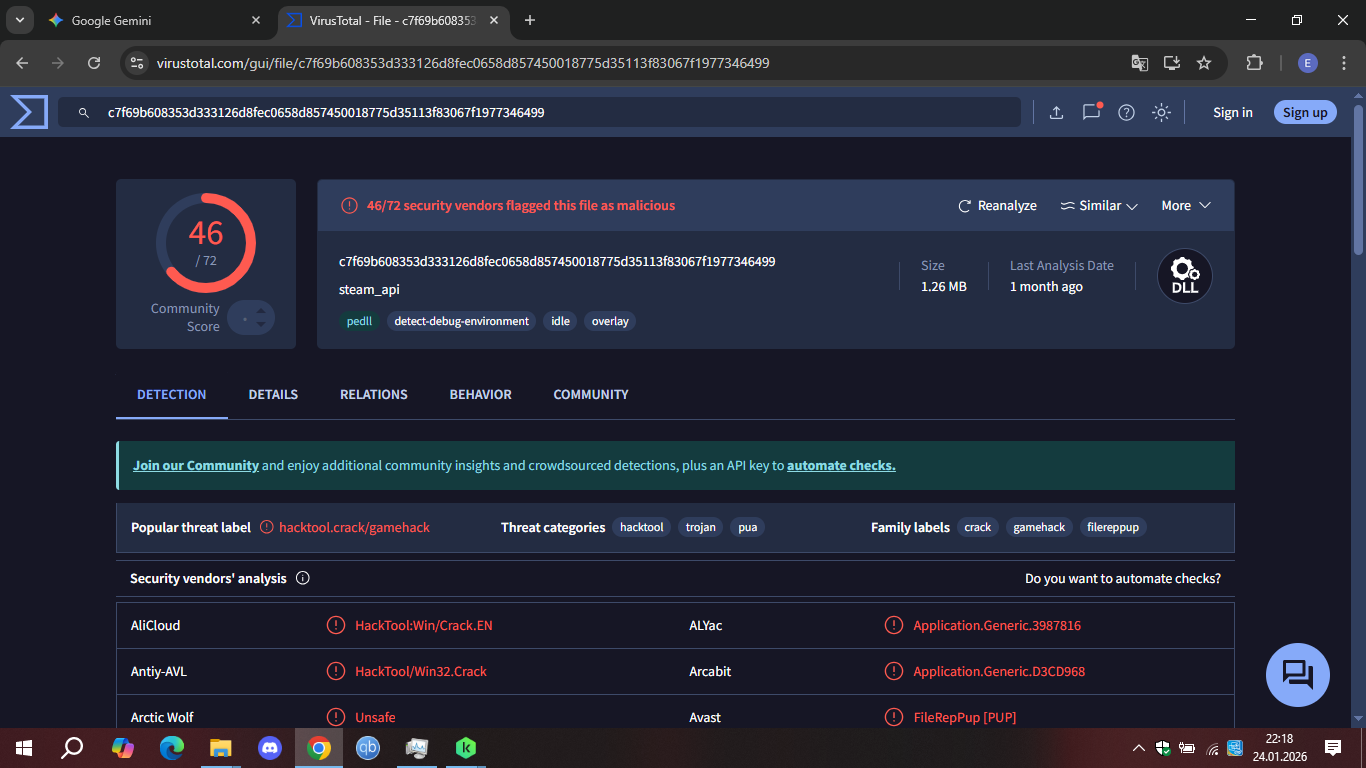The height and width of the screenshot is (768, 1366).
Task: Select the gamehack family label chip
Action: point(1040,527)
